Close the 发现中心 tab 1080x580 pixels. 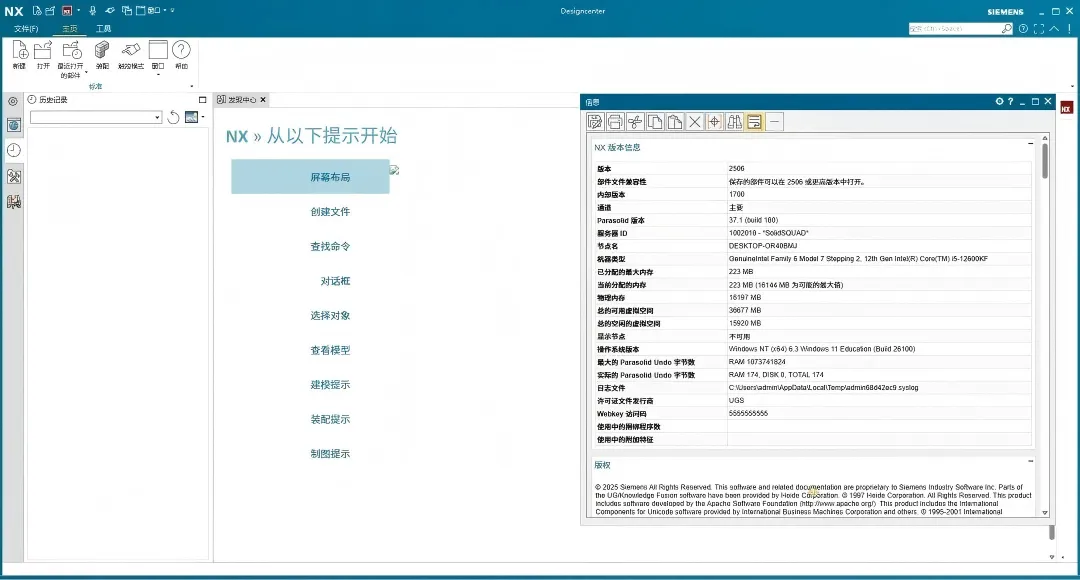point(263,100)
